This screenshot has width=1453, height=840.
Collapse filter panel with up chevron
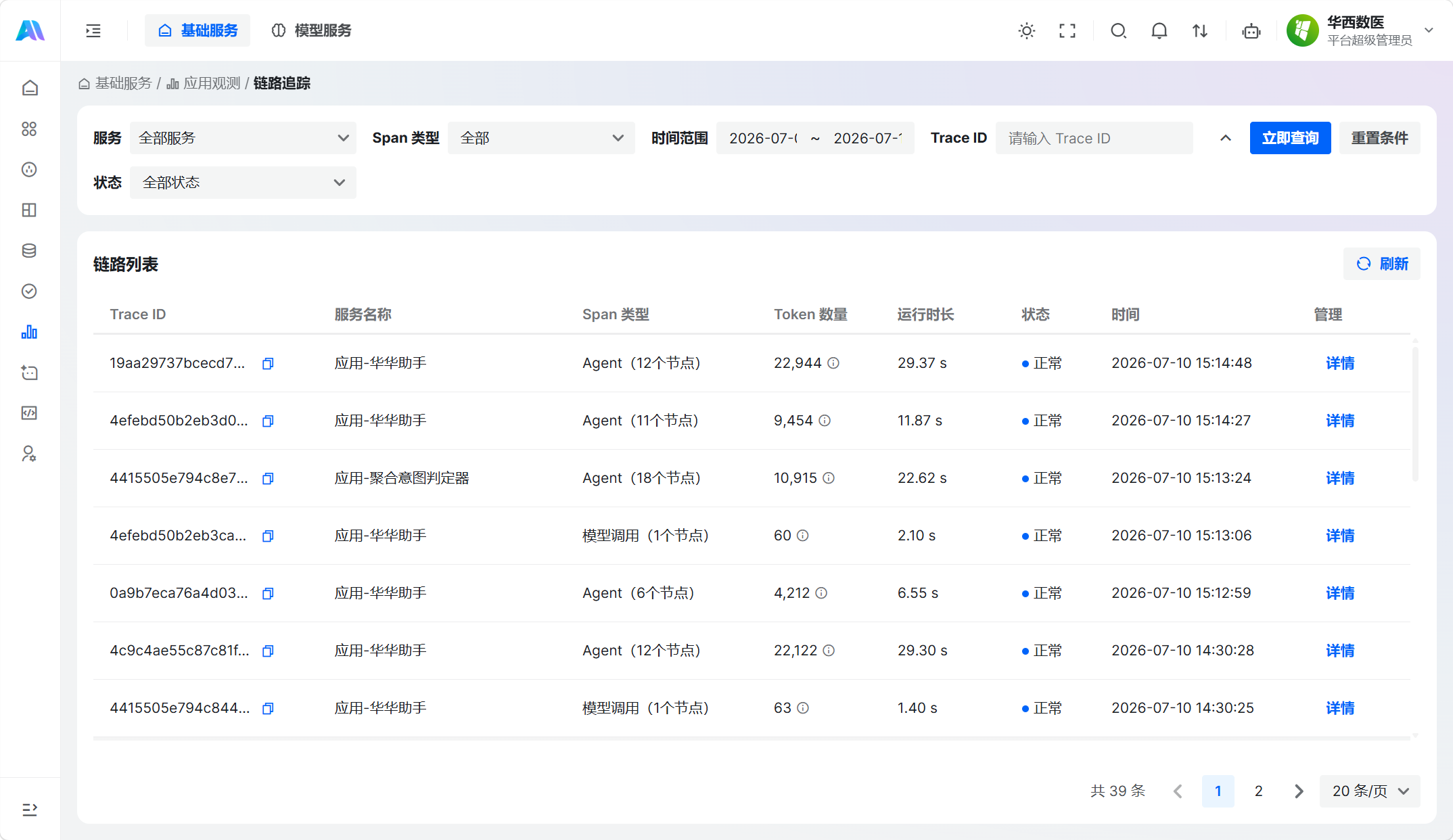1226,138
